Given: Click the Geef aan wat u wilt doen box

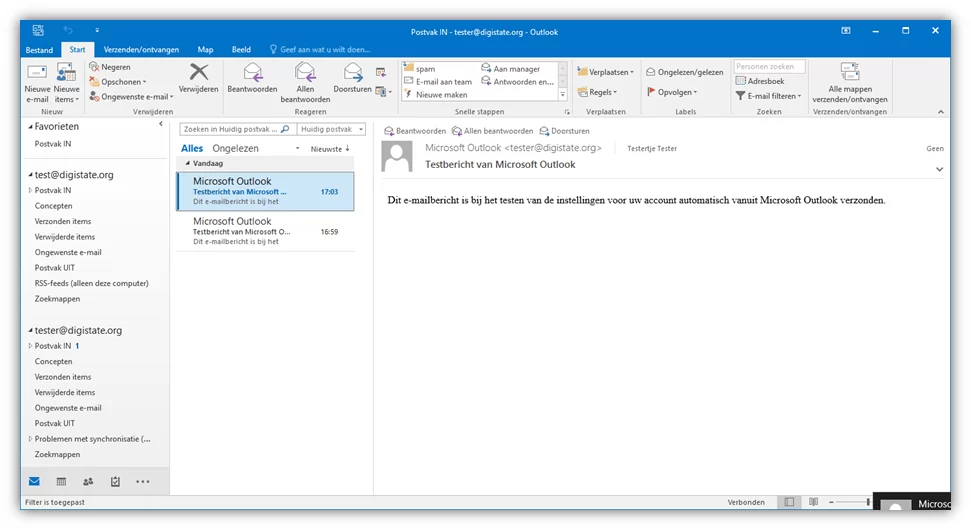Looking at the screenshot, I should click(x=320, y=50).
